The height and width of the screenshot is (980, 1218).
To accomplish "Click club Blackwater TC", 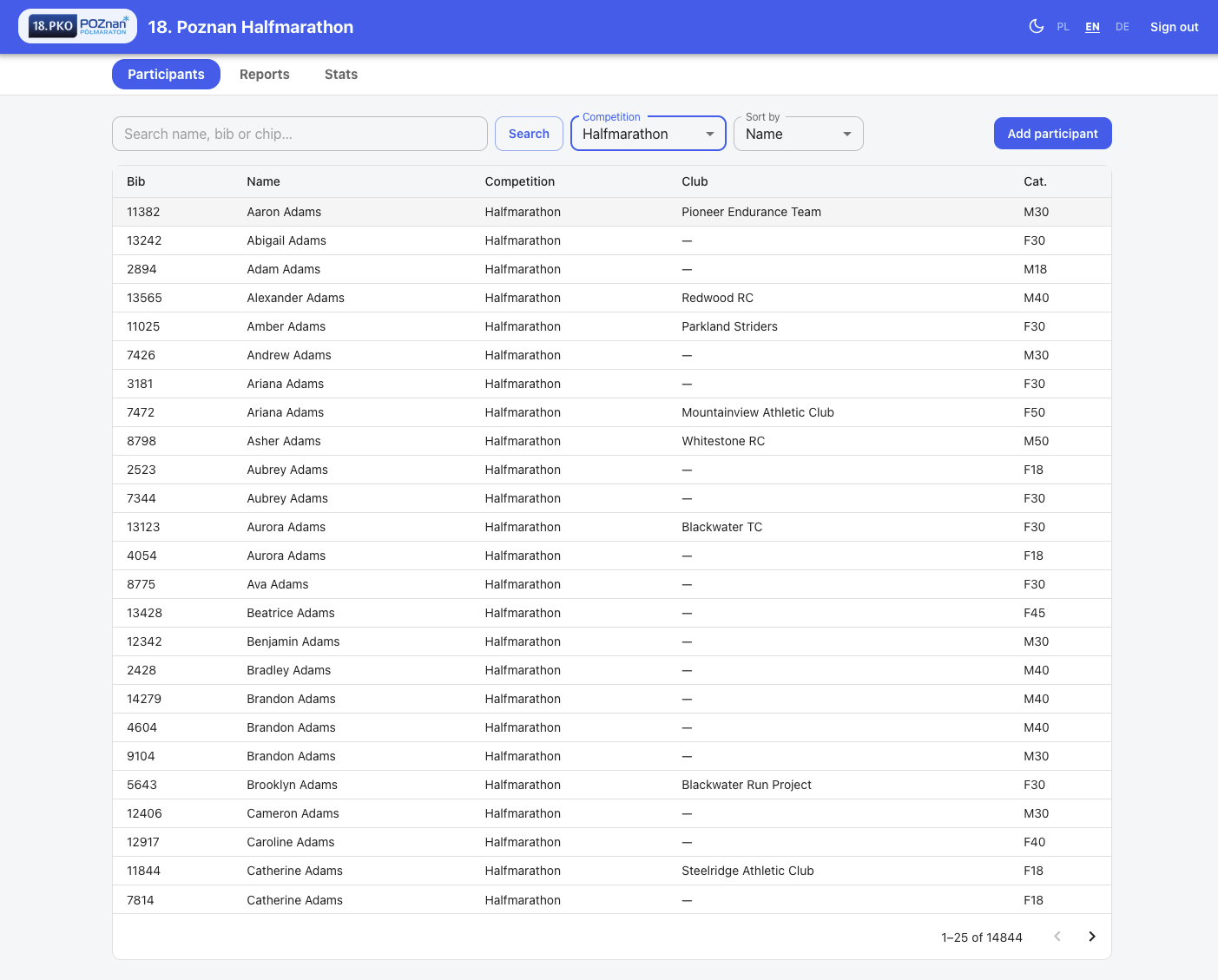I will pyautogui.click(x=722, y=527).
